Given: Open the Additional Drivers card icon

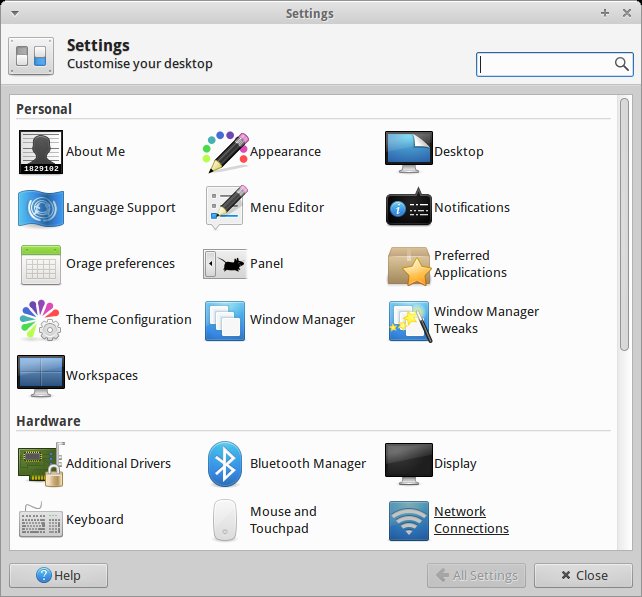Looking at the screenshot, I should (x=41, y=464).
